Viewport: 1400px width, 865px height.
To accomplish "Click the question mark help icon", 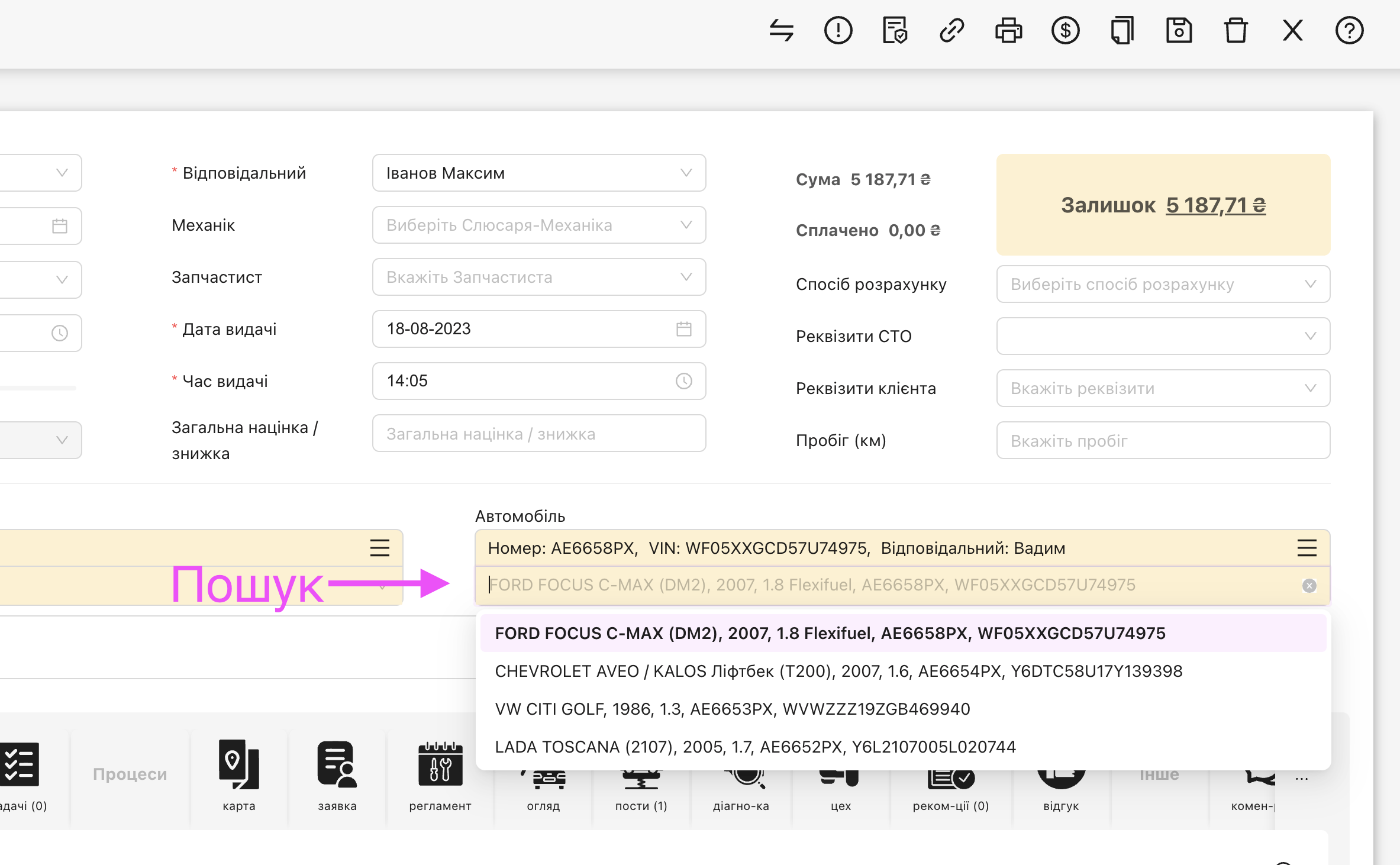I will (x=1349, y=31).
